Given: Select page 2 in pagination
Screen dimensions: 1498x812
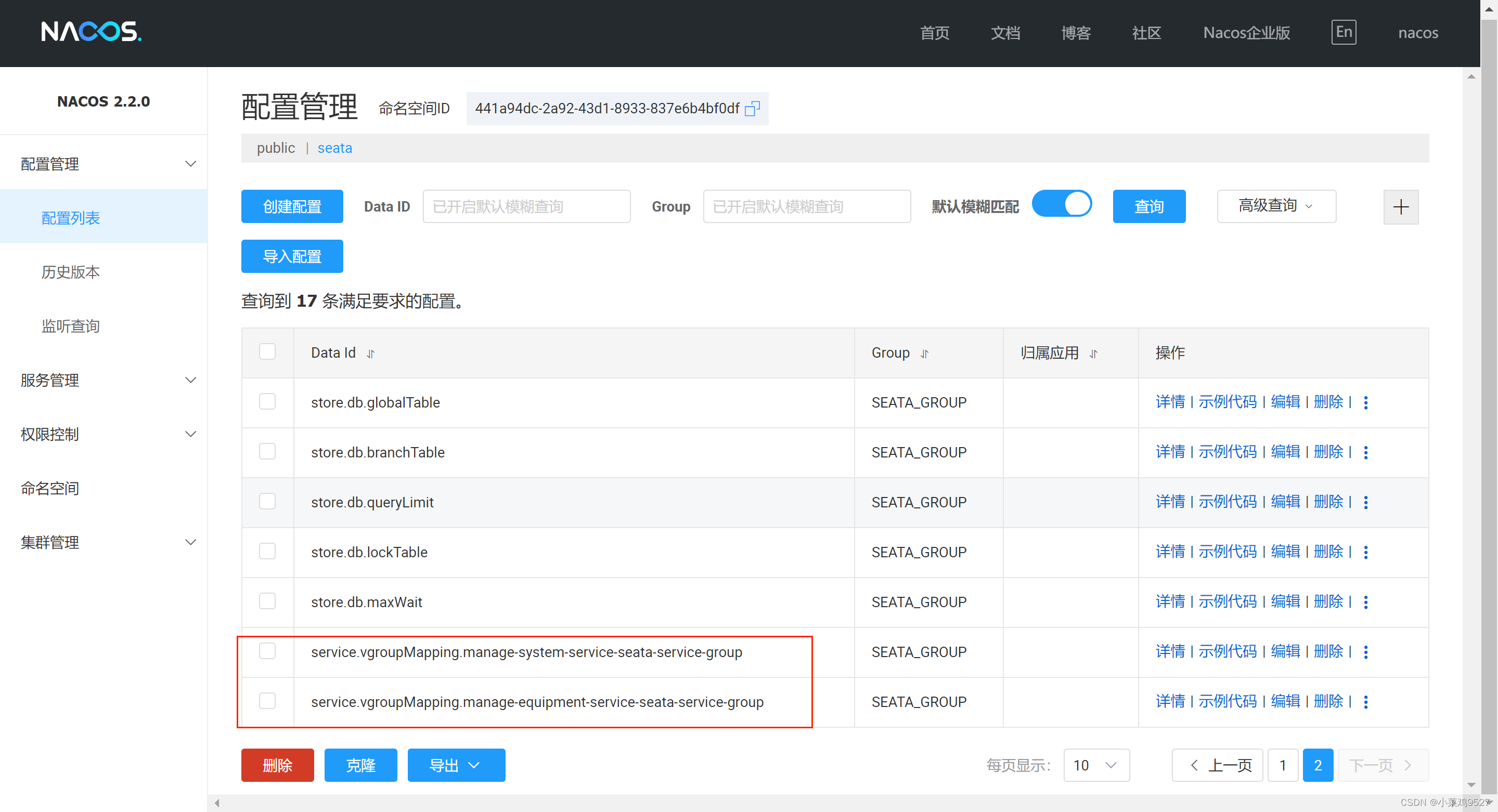Looking at the screenshot, I should (x=1318, y=765).
